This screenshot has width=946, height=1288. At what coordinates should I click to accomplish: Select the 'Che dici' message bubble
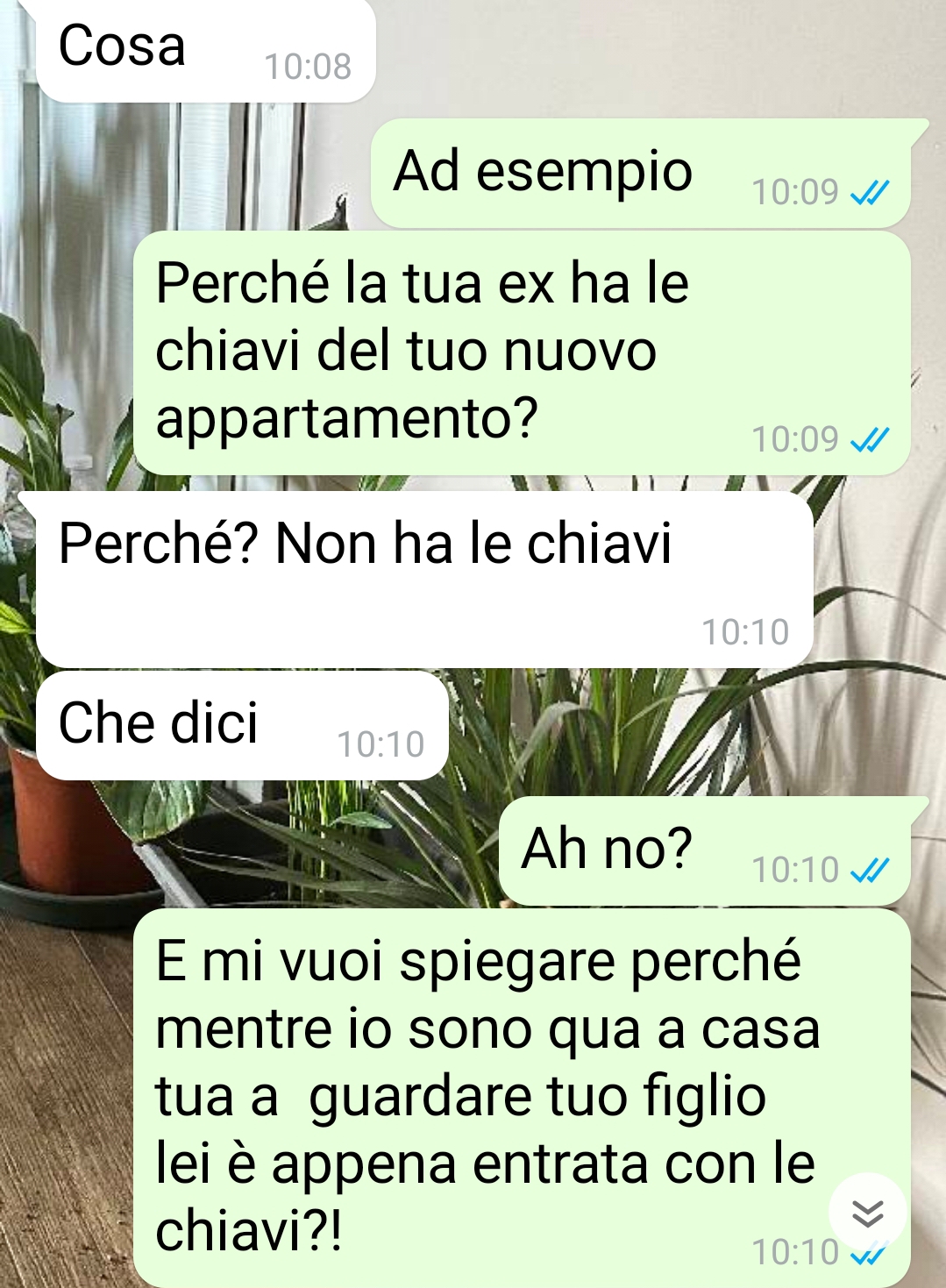[x=242, y=725]
